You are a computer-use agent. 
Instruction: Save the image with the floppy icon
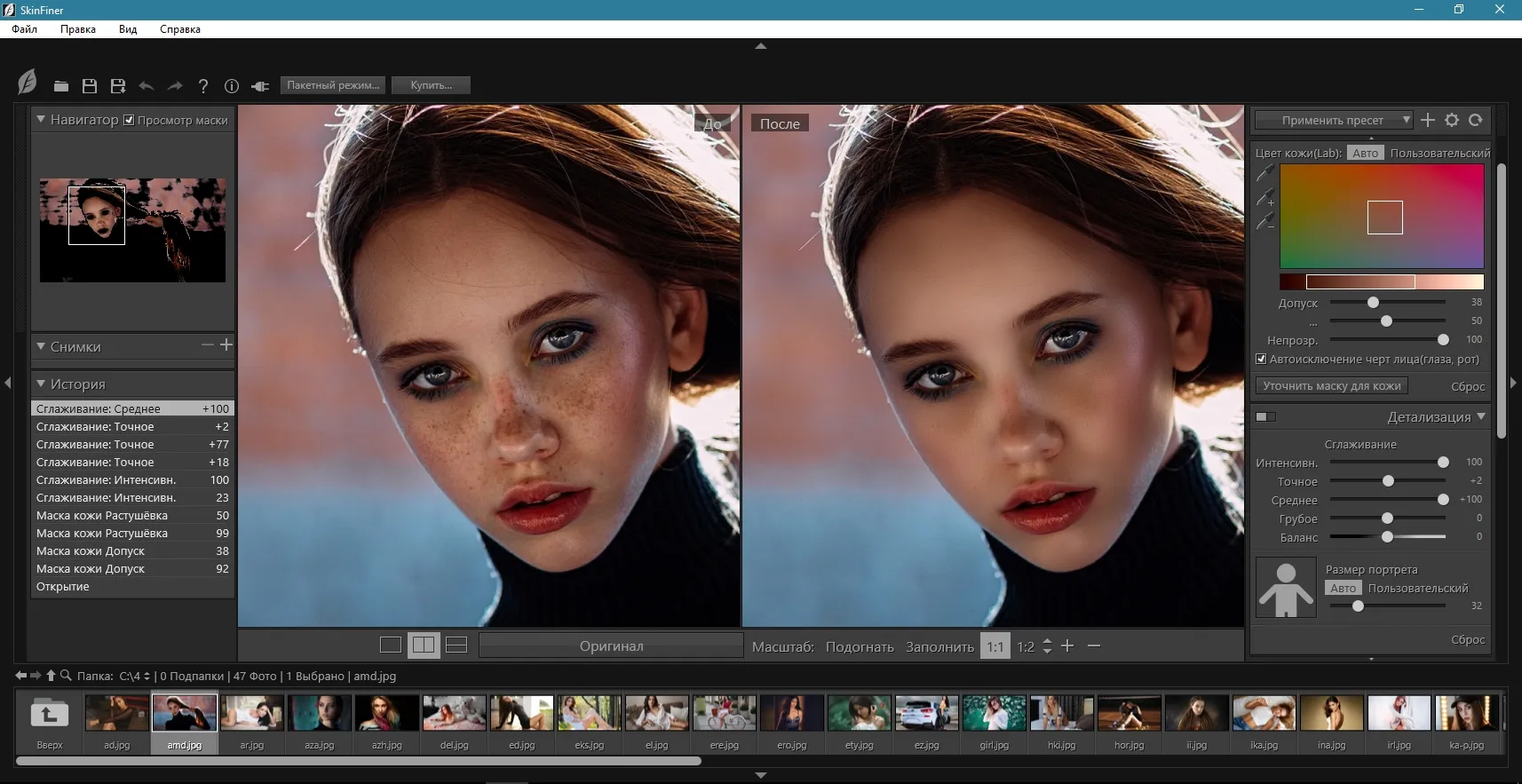(90, 86)
